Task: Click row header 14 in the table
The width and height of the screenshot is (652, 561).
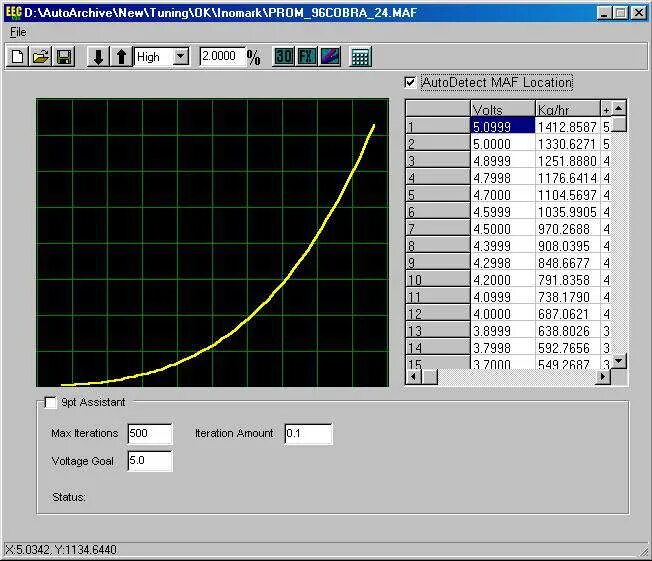Action: click(x=438, y=348)
